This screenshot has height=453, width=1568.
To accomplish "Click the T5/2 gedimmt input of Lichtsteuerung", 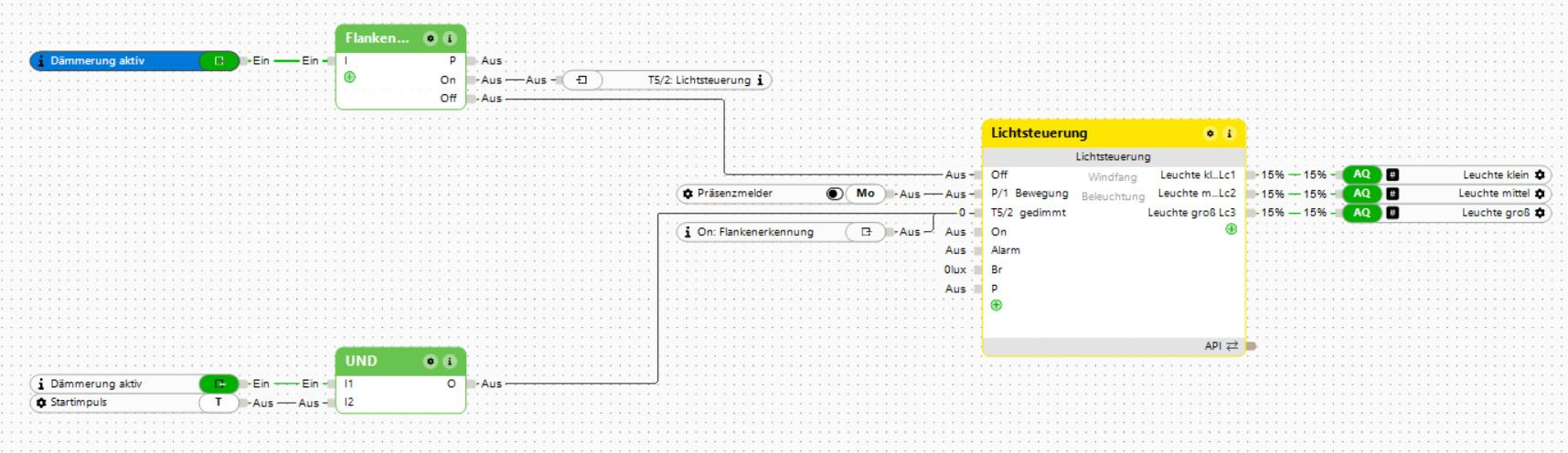I will (x=1029, y=213).
